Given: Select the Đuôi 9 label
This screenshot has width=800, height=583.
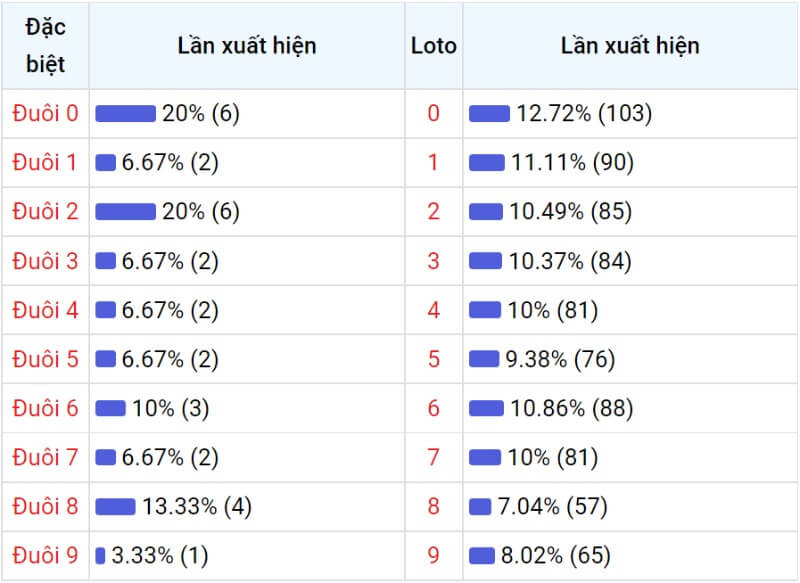Looking at the screenshot, I should tap(45, 555).
